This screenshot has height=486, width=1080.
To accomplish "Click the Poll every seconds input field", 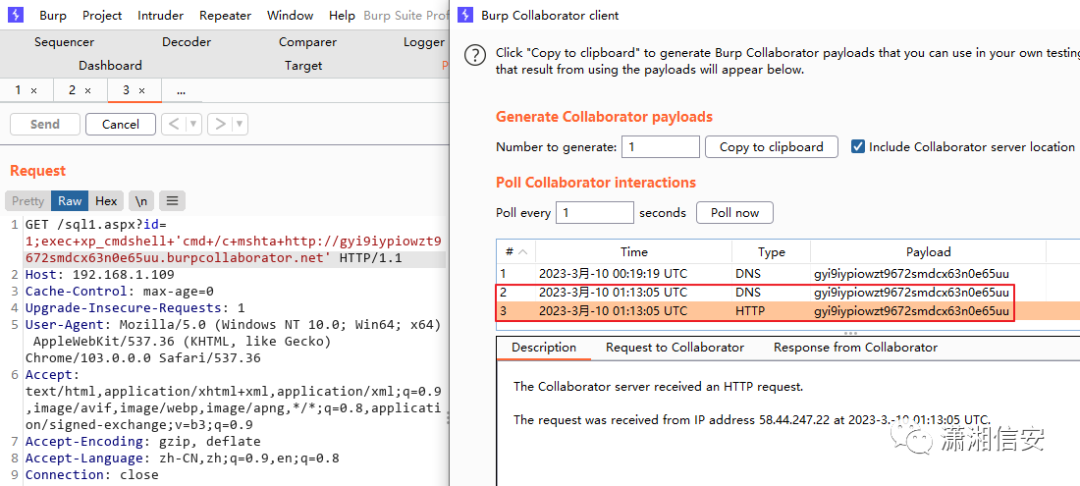I will [594, 213].
